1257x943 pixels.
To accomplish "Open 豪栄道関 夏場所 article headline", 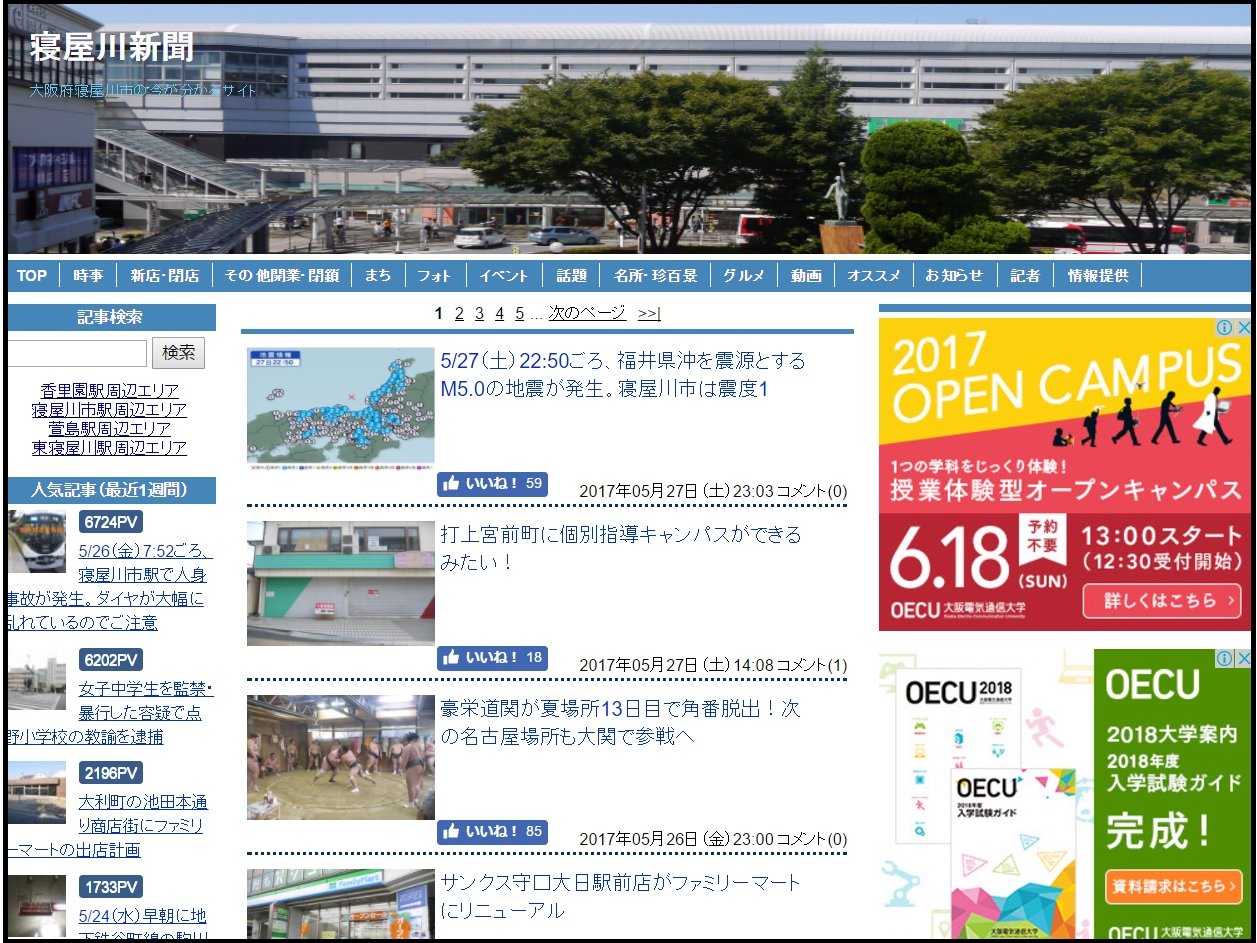I will (x=621, y=722).
